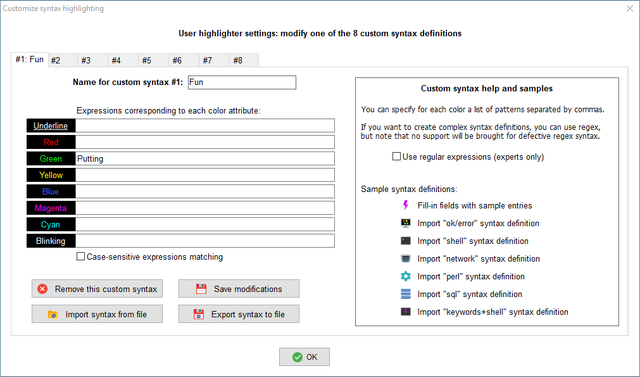Click the Cyan expressions input field
Viewport: 640px width, 377px height.
[205, 224]
